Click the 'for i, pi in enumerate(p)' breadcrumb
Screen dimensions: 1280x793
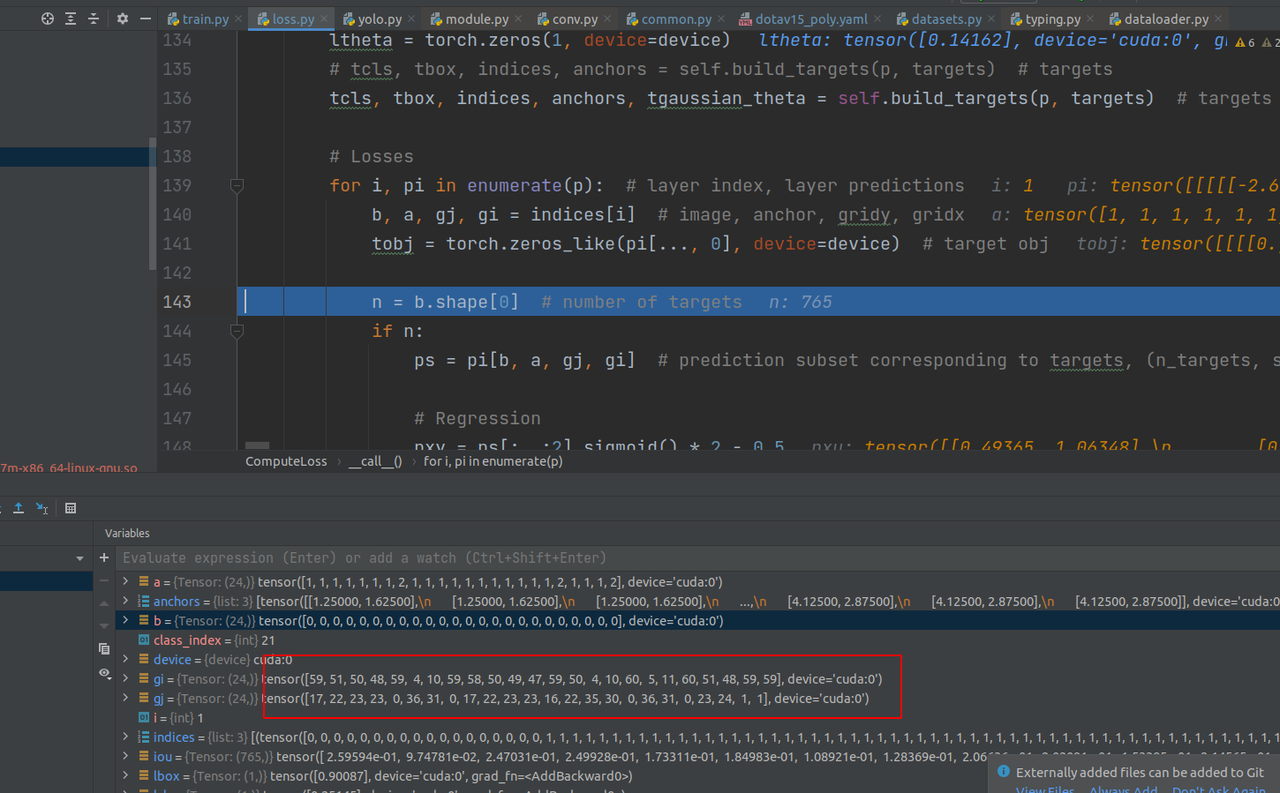coord(492,461)
